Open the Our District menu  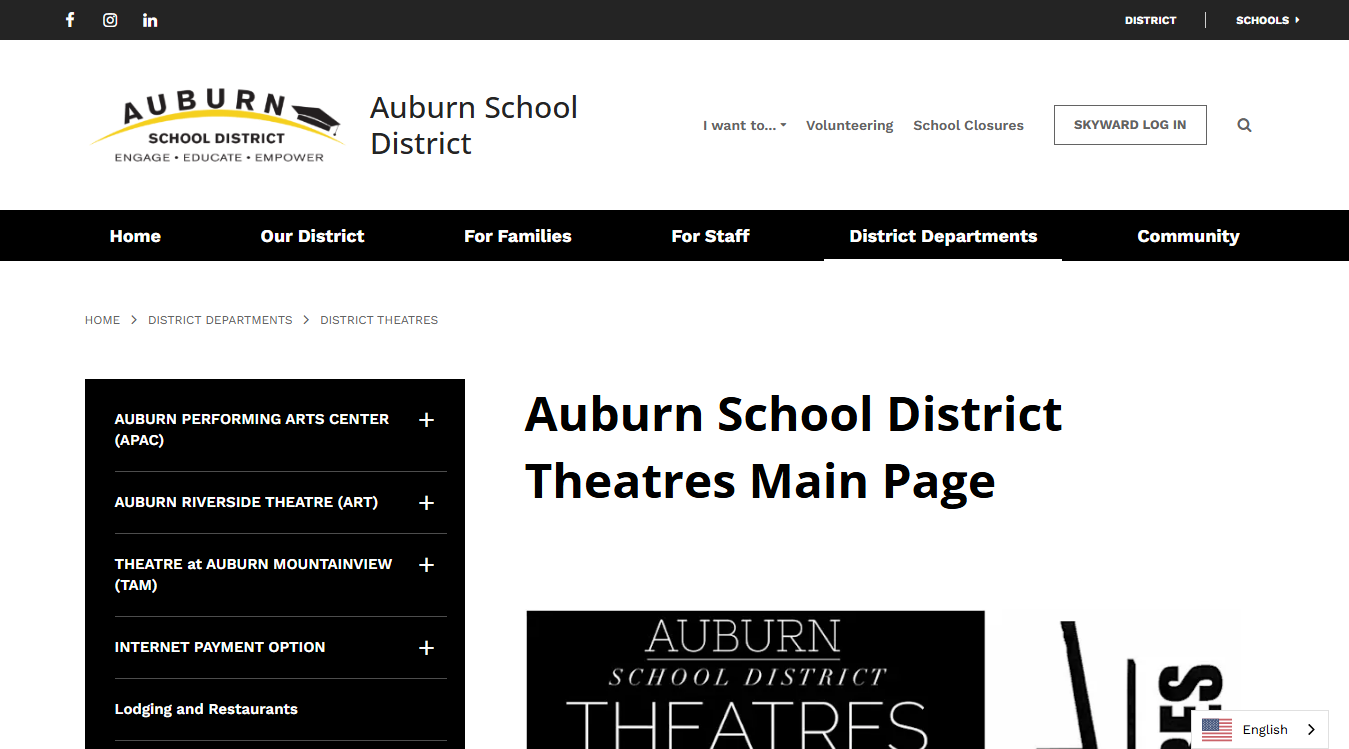312,236
